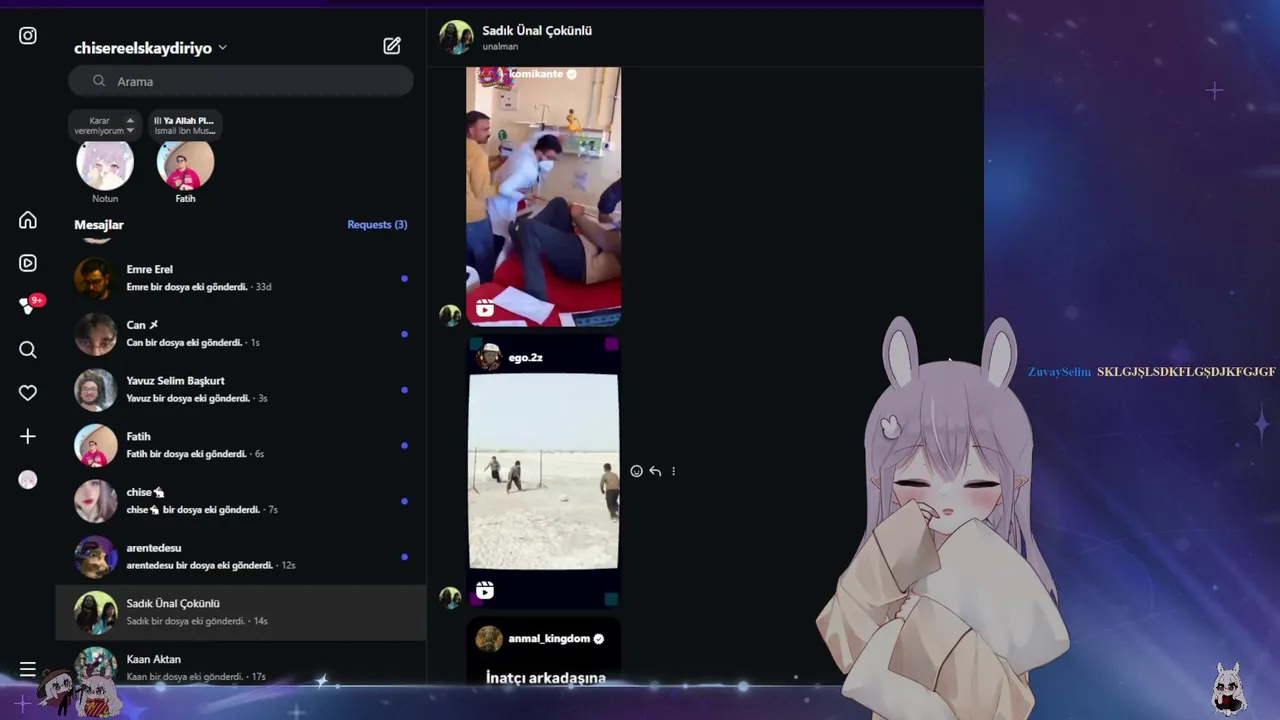
Task: Open the komikante shared reel thumbnail
Action: tap(543, 197)
